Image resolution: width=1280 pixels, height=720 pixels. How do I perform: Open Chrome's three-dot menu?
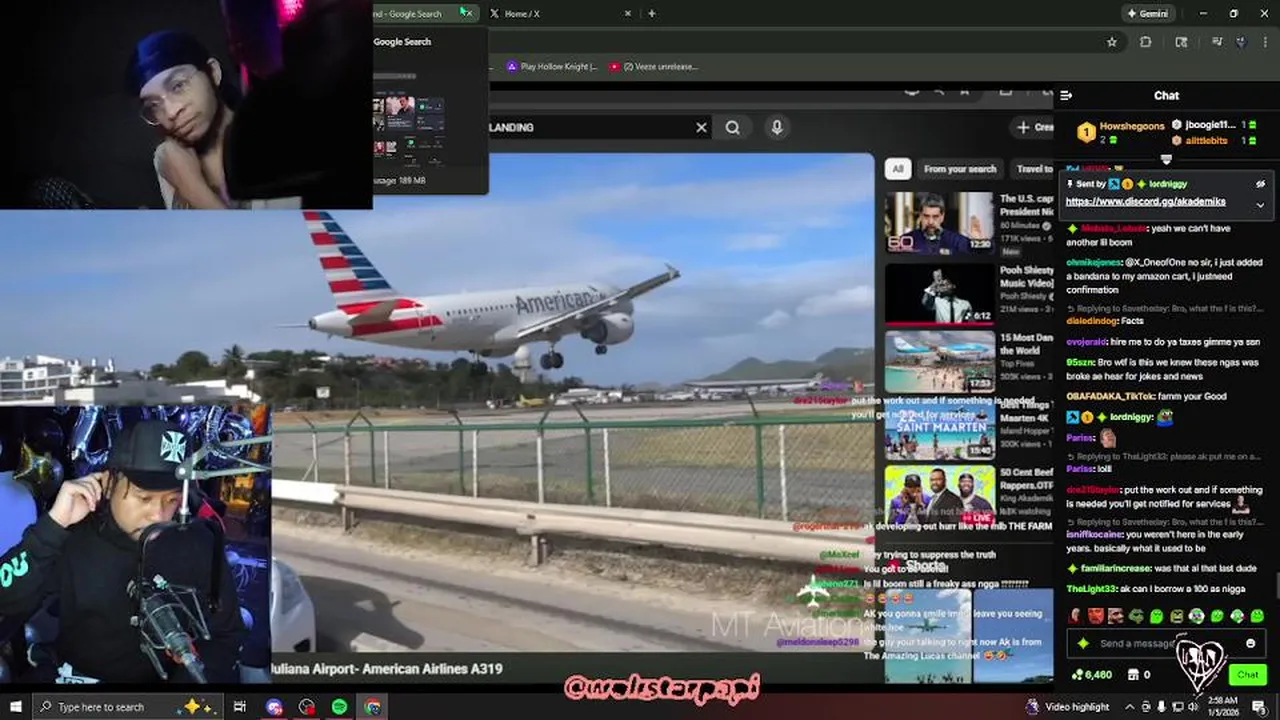(1264, 42)
